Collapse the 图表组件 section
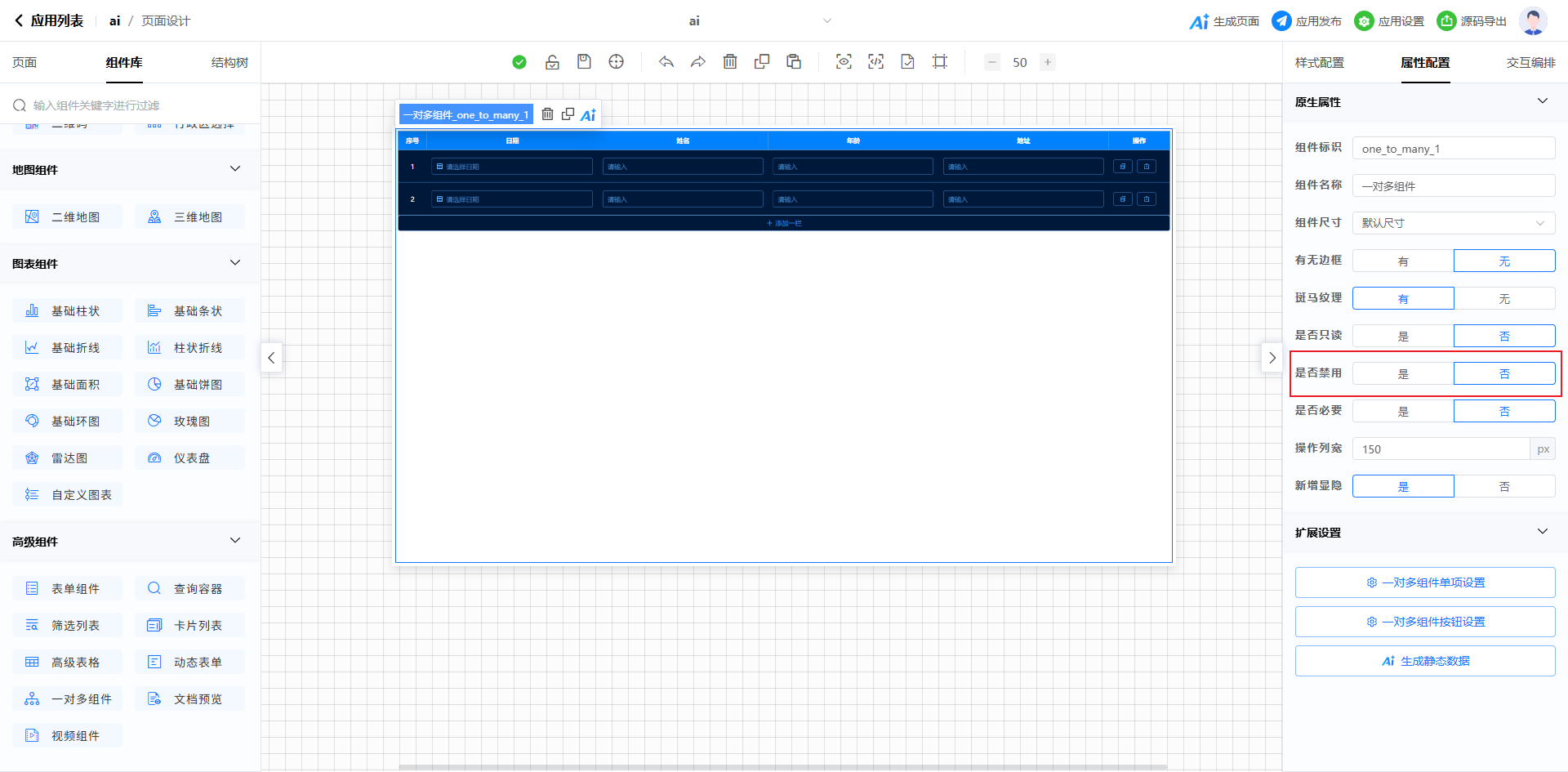Viewport: 1568px width, 772px height. click(x=235, y=263)
